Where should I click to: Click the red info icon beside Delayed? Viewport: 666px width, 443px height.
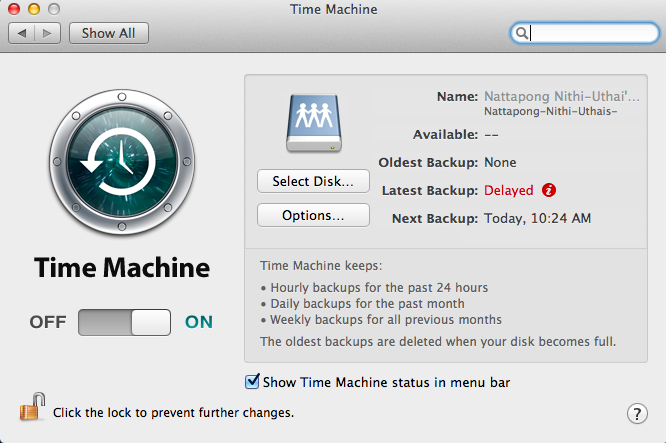click(548, 190)
